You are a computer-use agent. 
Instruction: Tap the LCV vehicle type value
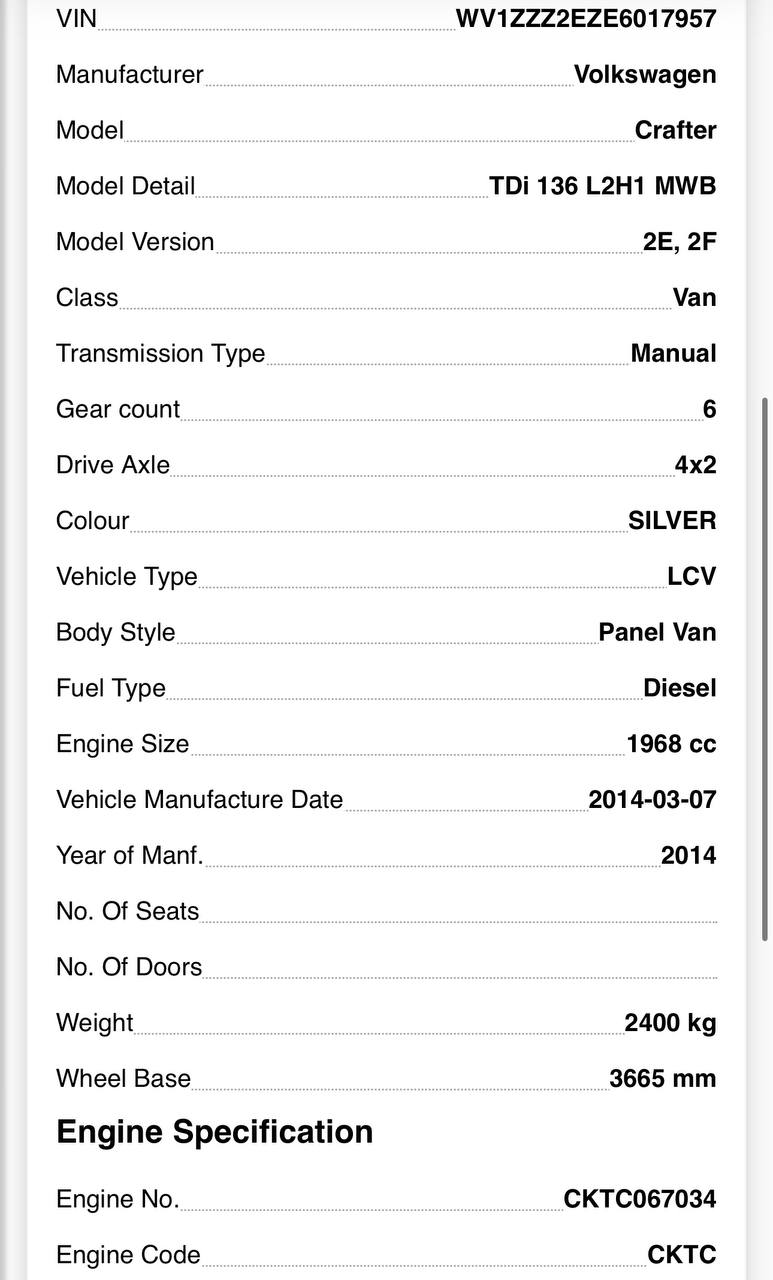[x=691, y=577]
